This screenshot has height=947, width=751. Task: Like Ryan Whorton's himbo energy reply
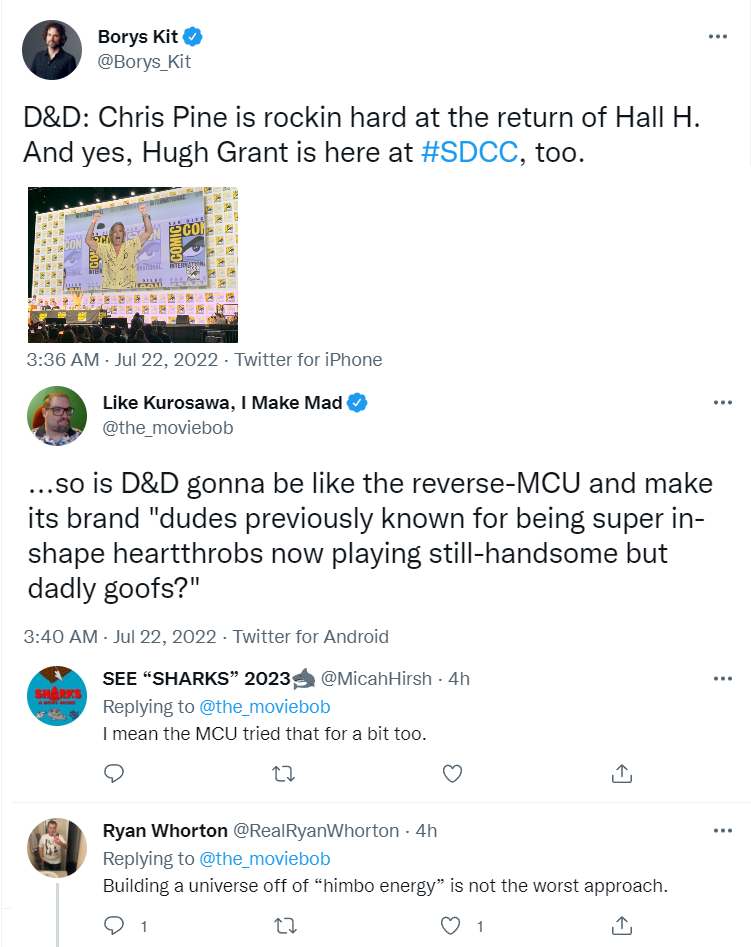pos(450,925)
